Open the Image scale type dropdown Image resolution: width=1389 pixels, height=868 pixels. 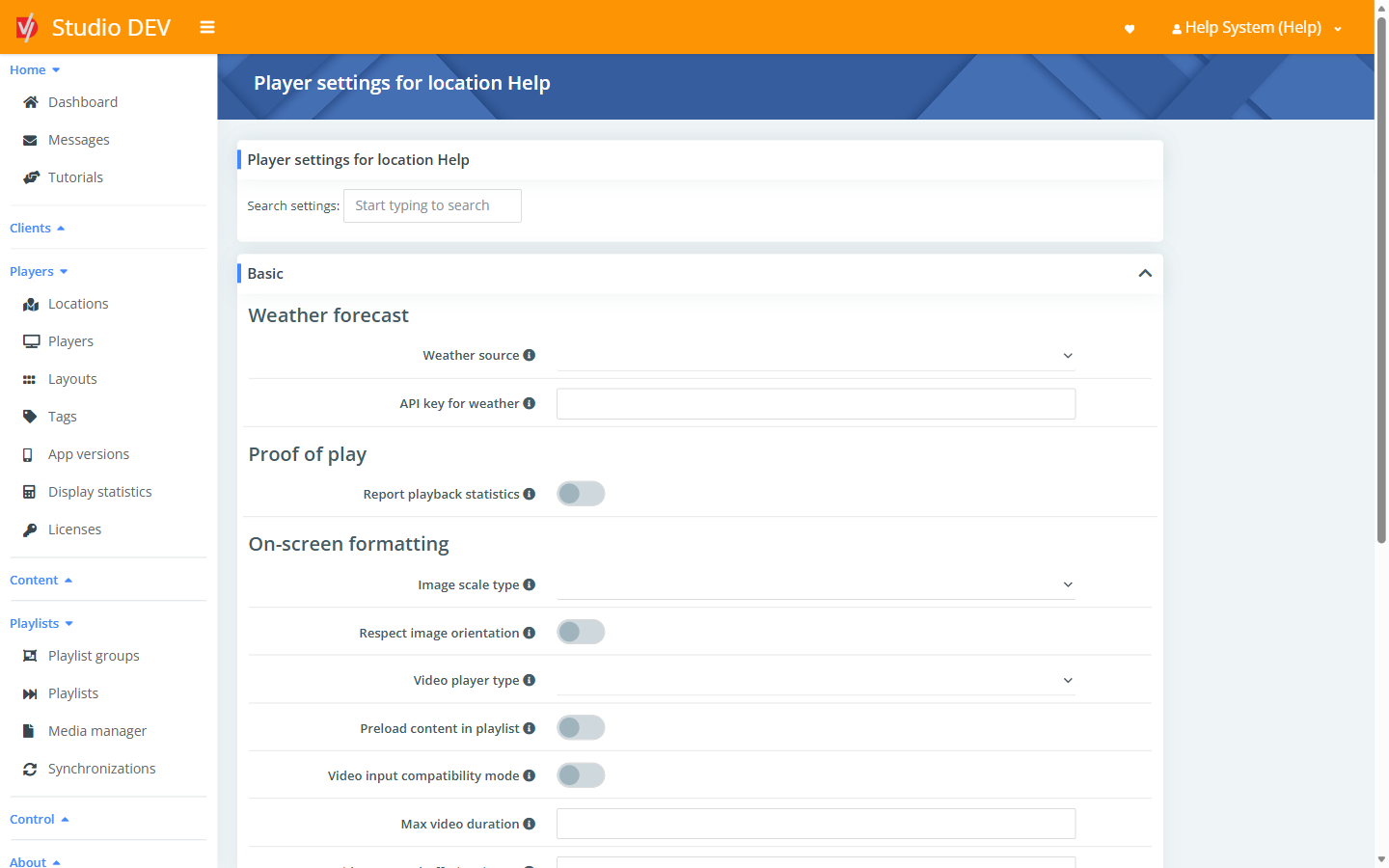[816, 584]
